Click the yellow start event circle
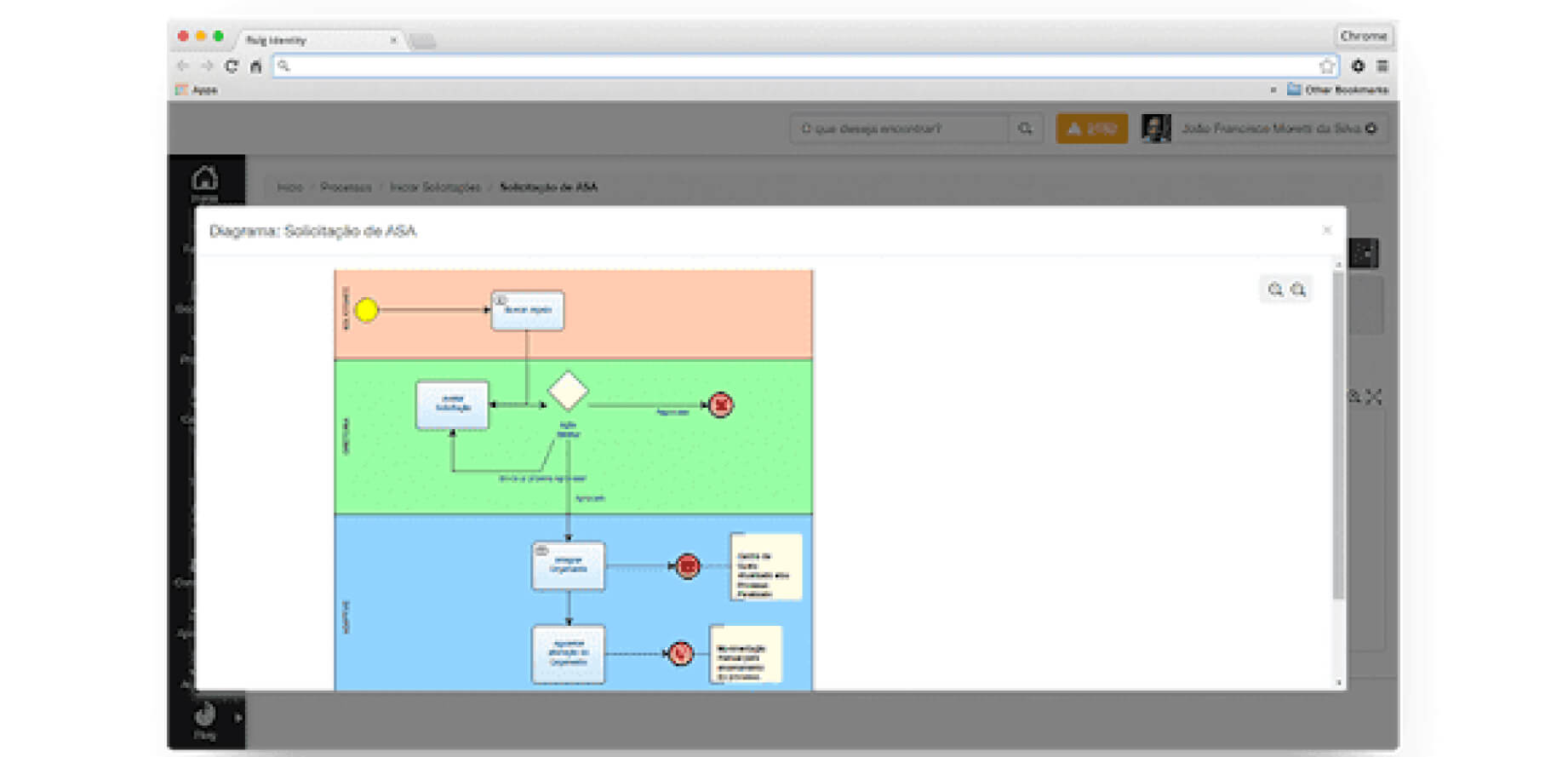This screenshot has height=757, width=1568. 366,310
